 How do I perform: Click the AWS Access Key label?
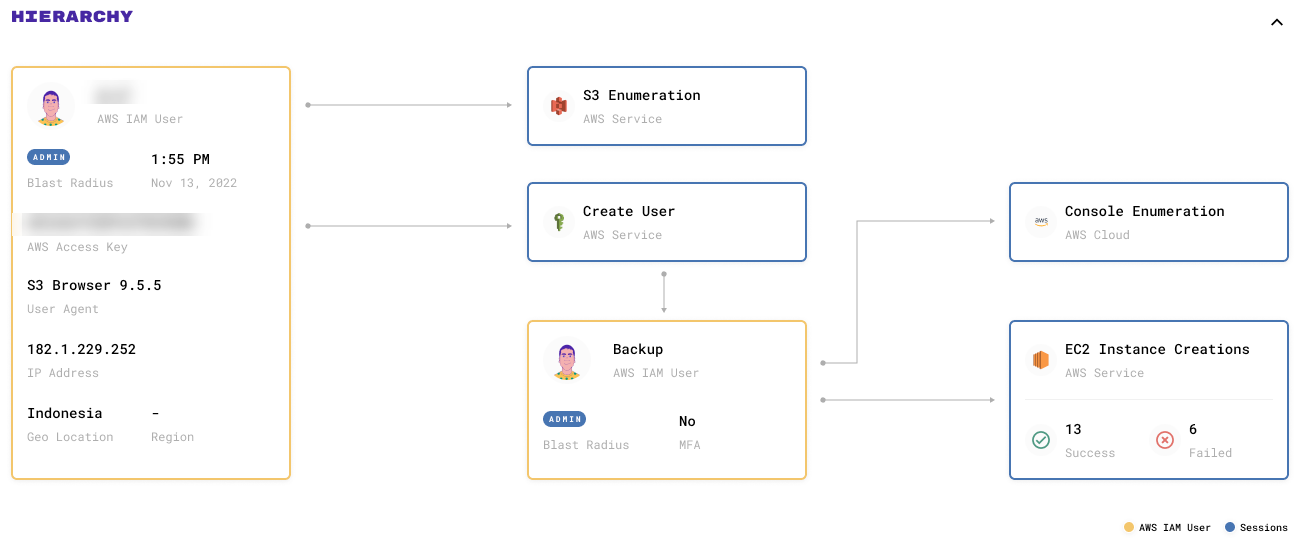tap(77, 247)
